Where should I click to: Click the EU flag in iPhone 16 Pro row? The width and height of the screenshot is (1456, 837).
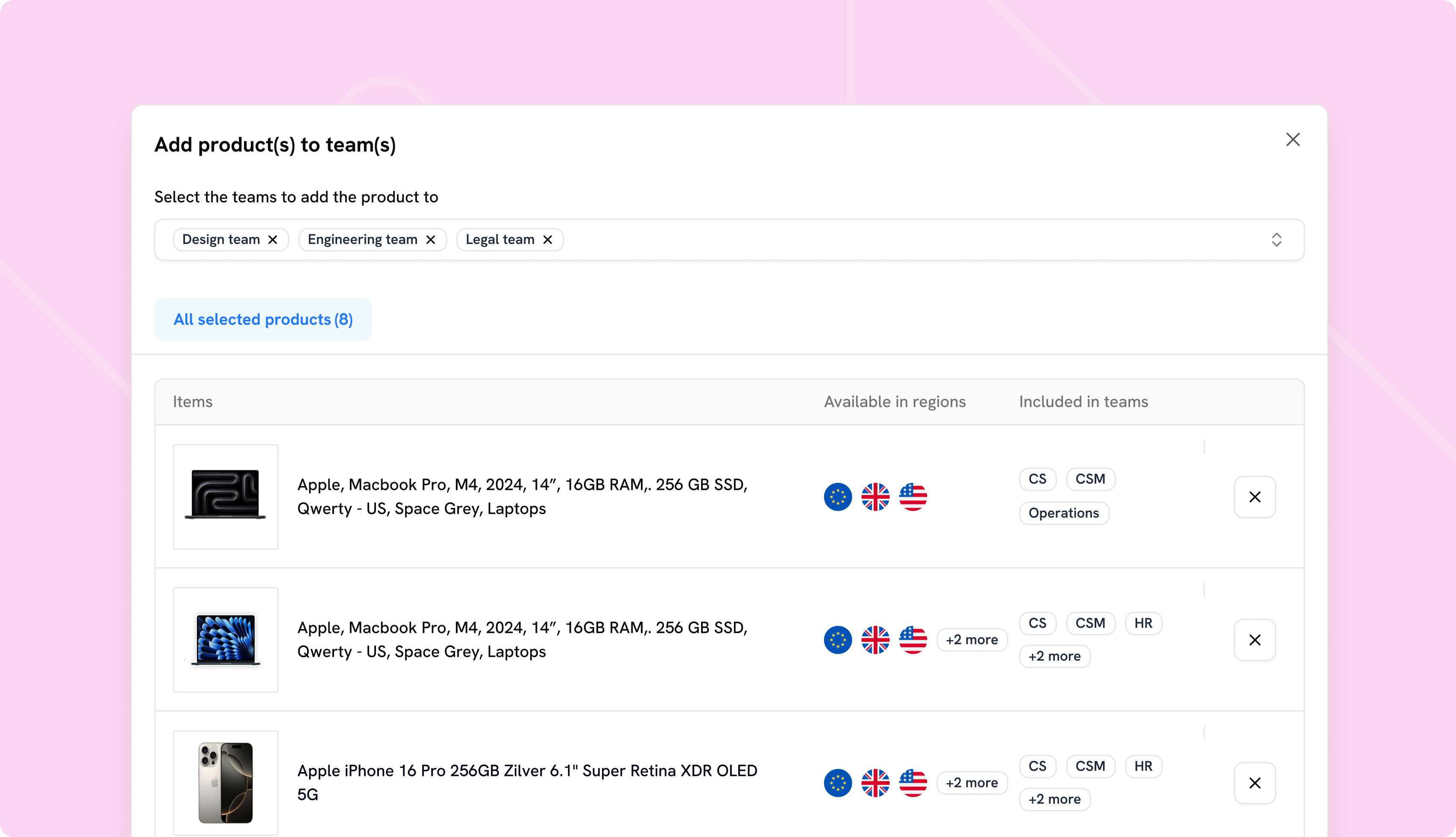(838, 783)
